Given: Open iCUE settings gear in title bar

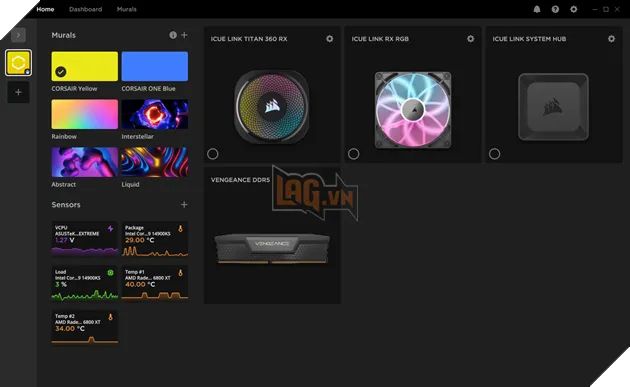Looking at the screenshot, I should (x=574, y=9).
